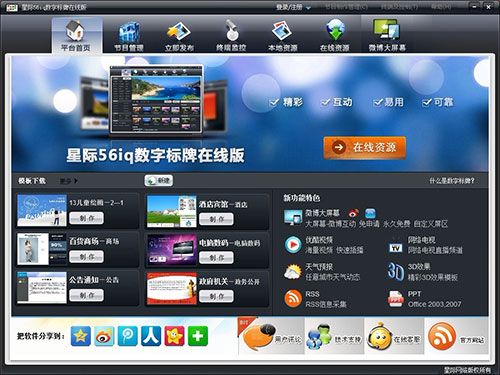Expand the 更多 arrow beside 模板下载
This screenshot has height=375, width=500.
tap(76, 181)
